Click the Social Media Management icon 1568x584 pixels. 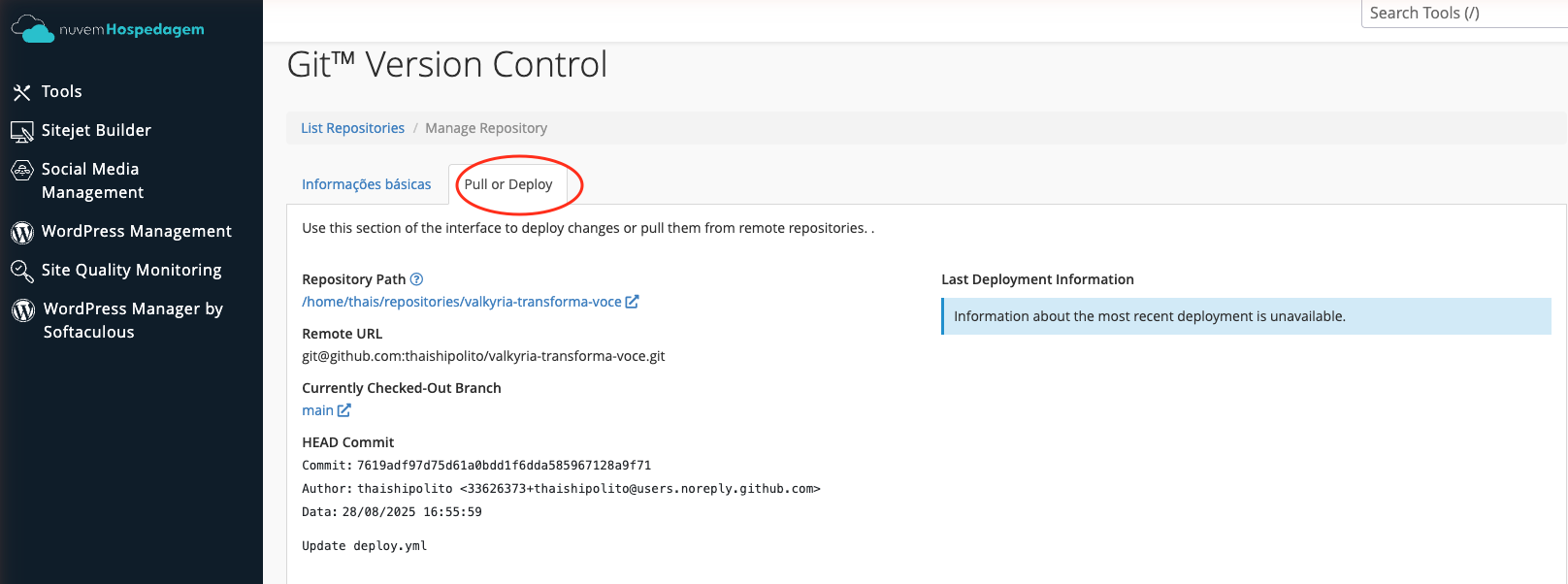21,170
